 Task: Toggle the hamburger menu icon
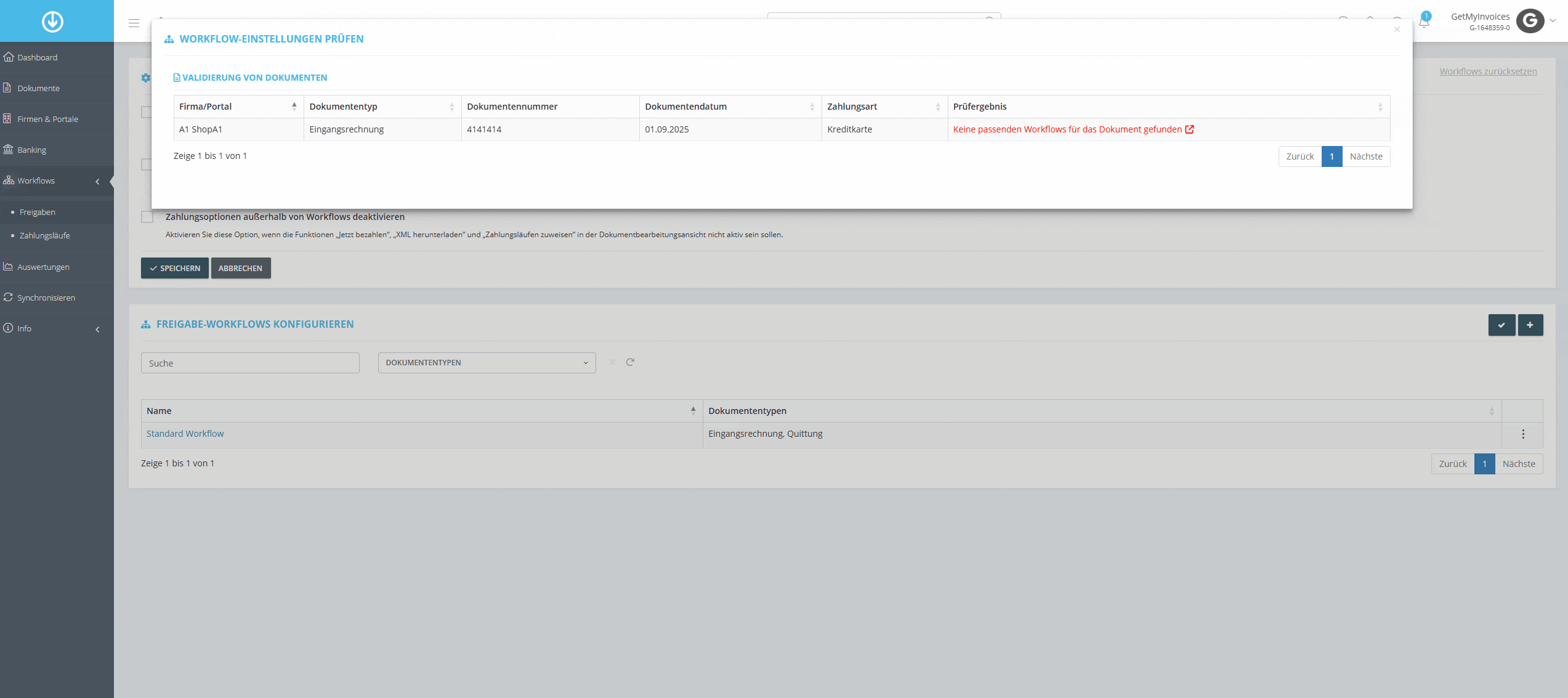[x=134, y=23]
